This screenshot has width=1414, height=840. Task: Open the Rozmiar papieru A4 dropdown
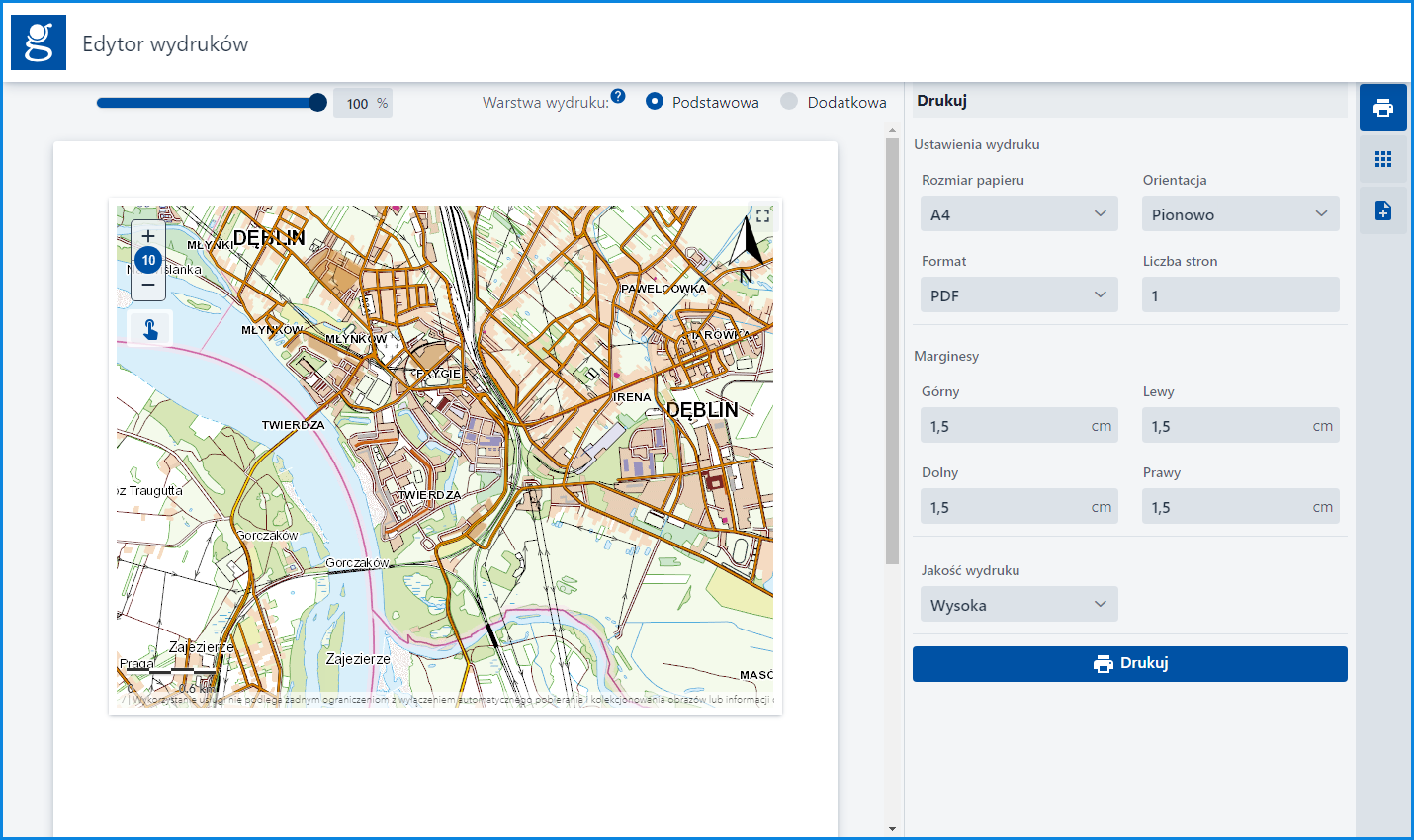(x=1018, y=214)
